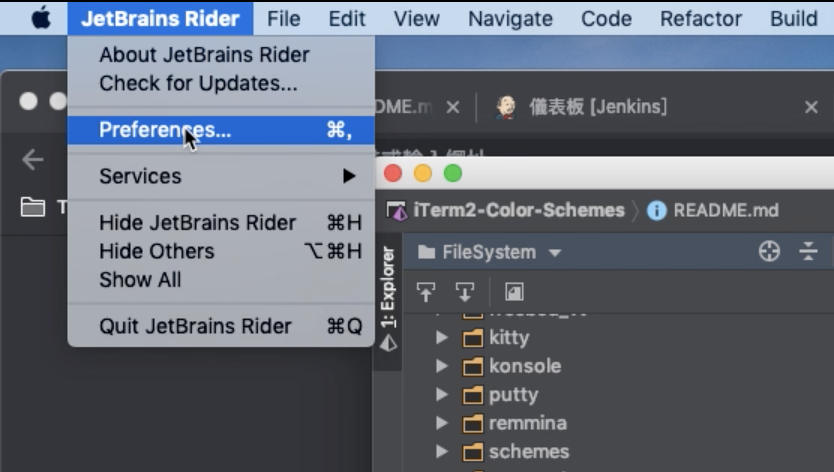Open Preferences... from the menu
834x472 pixels.
coord(221,130)
